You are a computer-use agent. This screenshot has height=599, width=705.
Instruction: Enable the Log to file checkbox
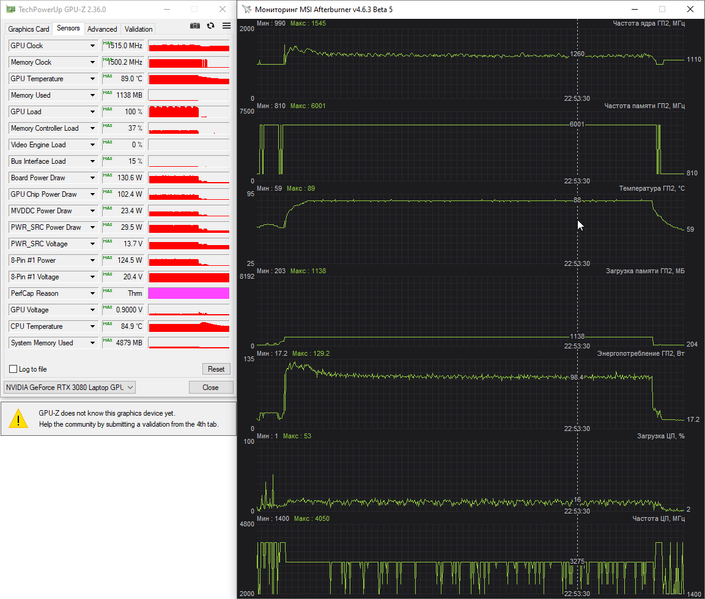[x=13, y=369]
